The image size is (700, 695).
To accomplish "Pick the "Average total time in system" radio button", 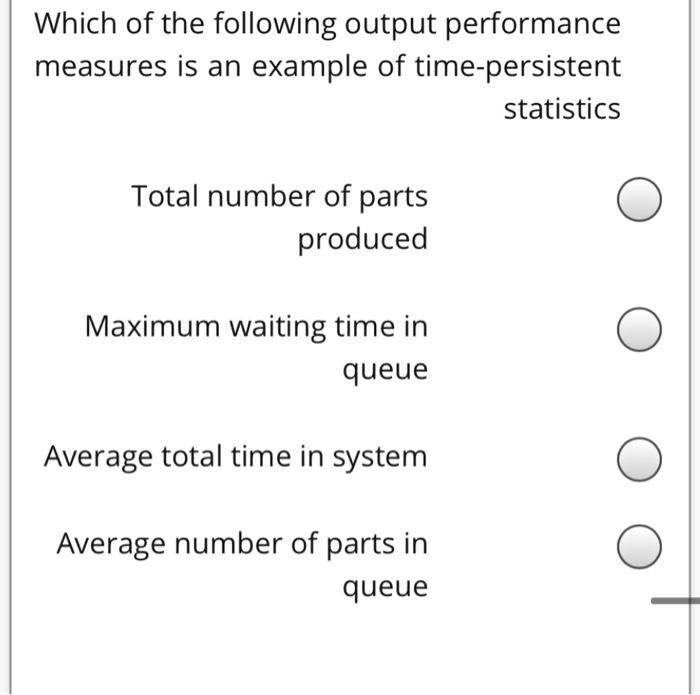I will click(639, 459).
